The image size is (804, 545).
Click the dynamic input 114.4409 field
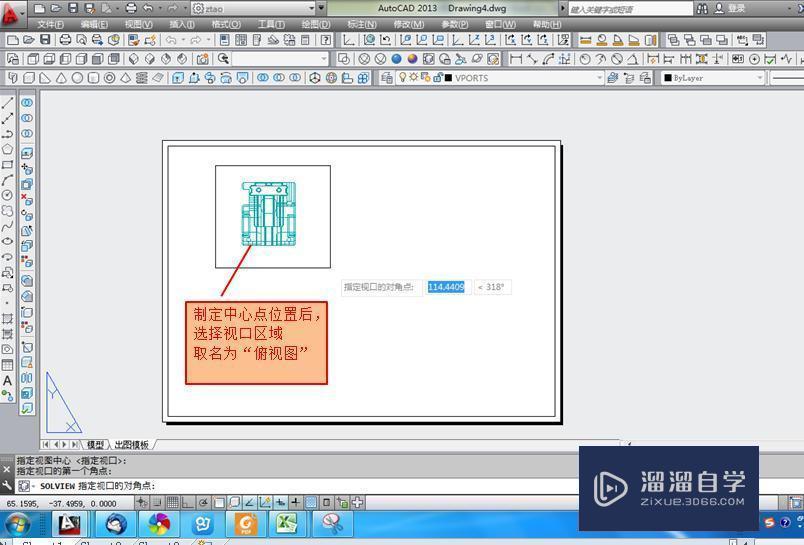point(446,287)
